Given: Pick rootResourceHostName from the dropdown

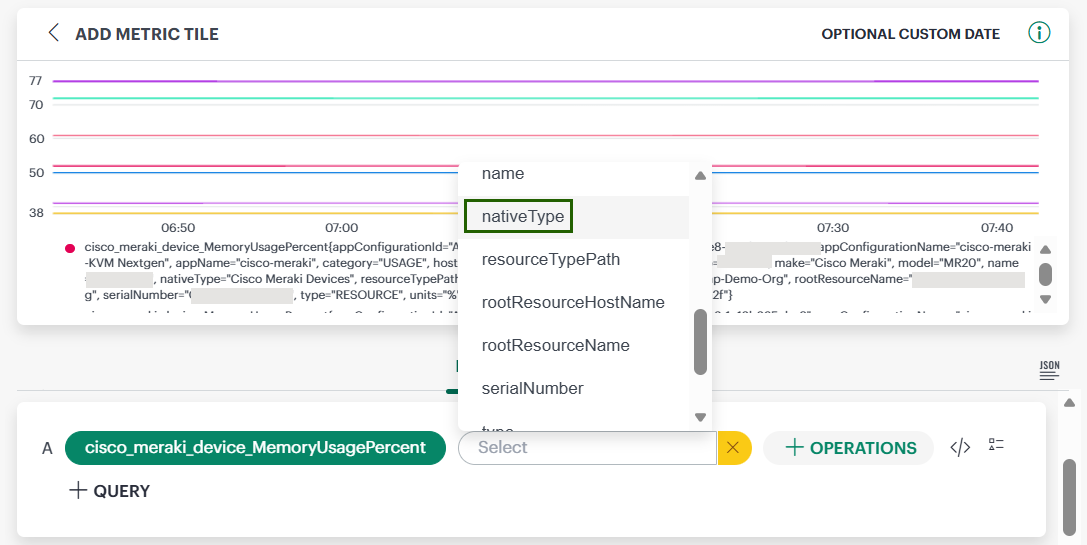Looking at the screenshot, I should click(573, 302).
